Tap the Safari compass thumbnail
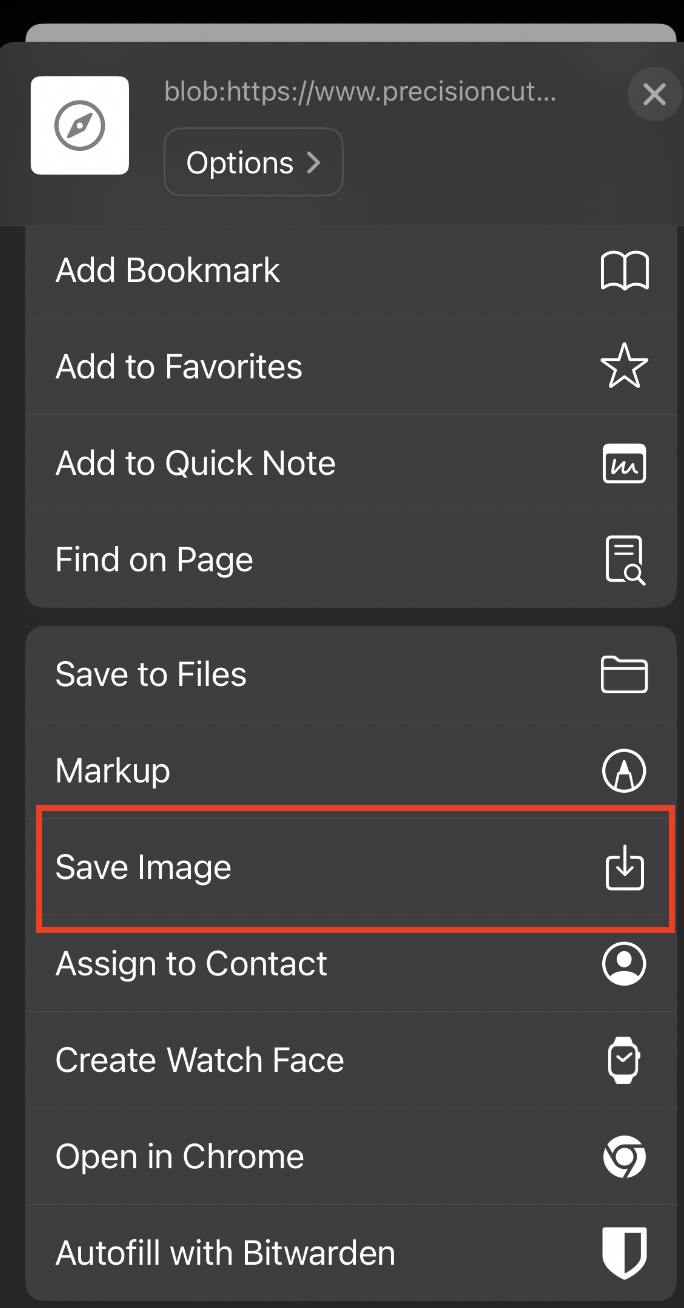Viewport: 684px width, 1308px height. [80, 125]
